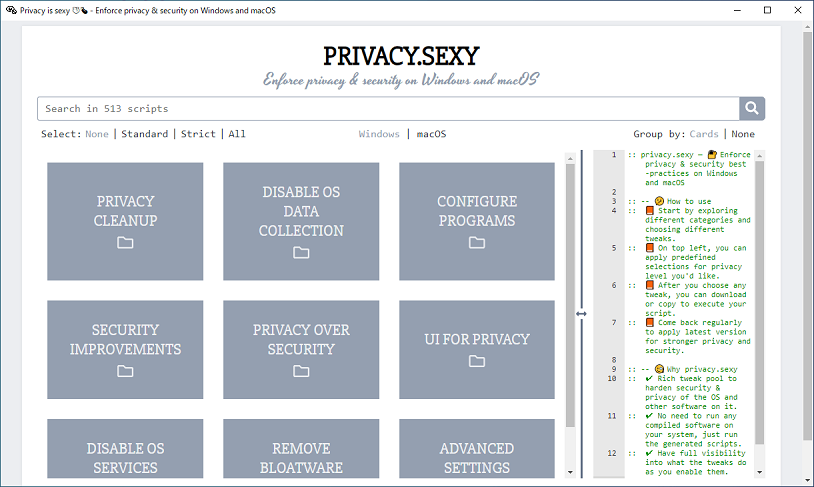Select All scripts preset

click(237, 134)
